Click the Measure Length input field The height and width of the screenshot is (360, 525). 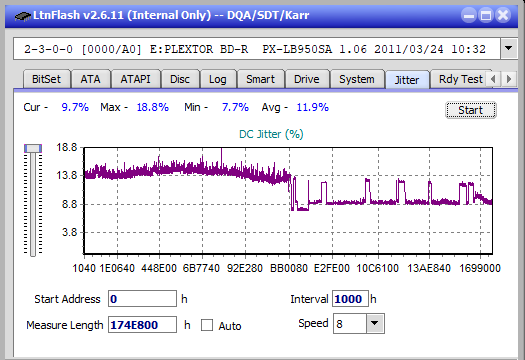click(x=142, y=325)
